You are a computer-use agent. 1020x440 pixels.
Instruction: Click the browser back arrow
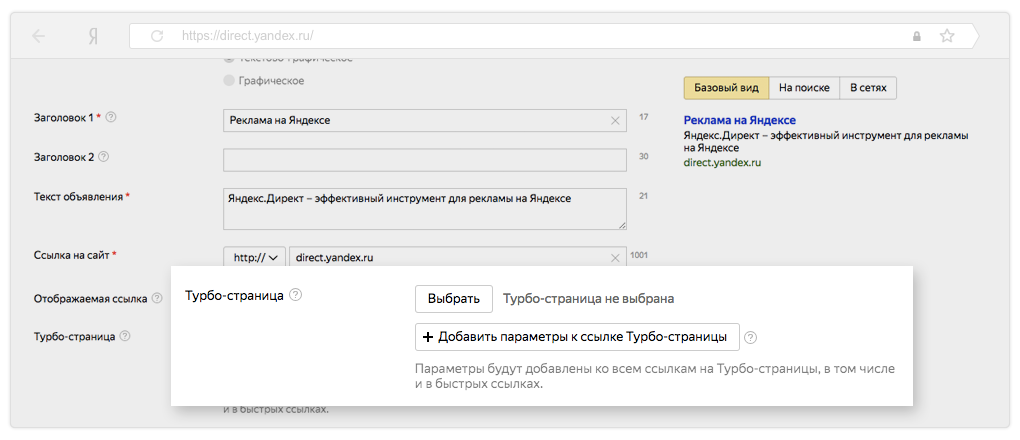click(39, 36)
